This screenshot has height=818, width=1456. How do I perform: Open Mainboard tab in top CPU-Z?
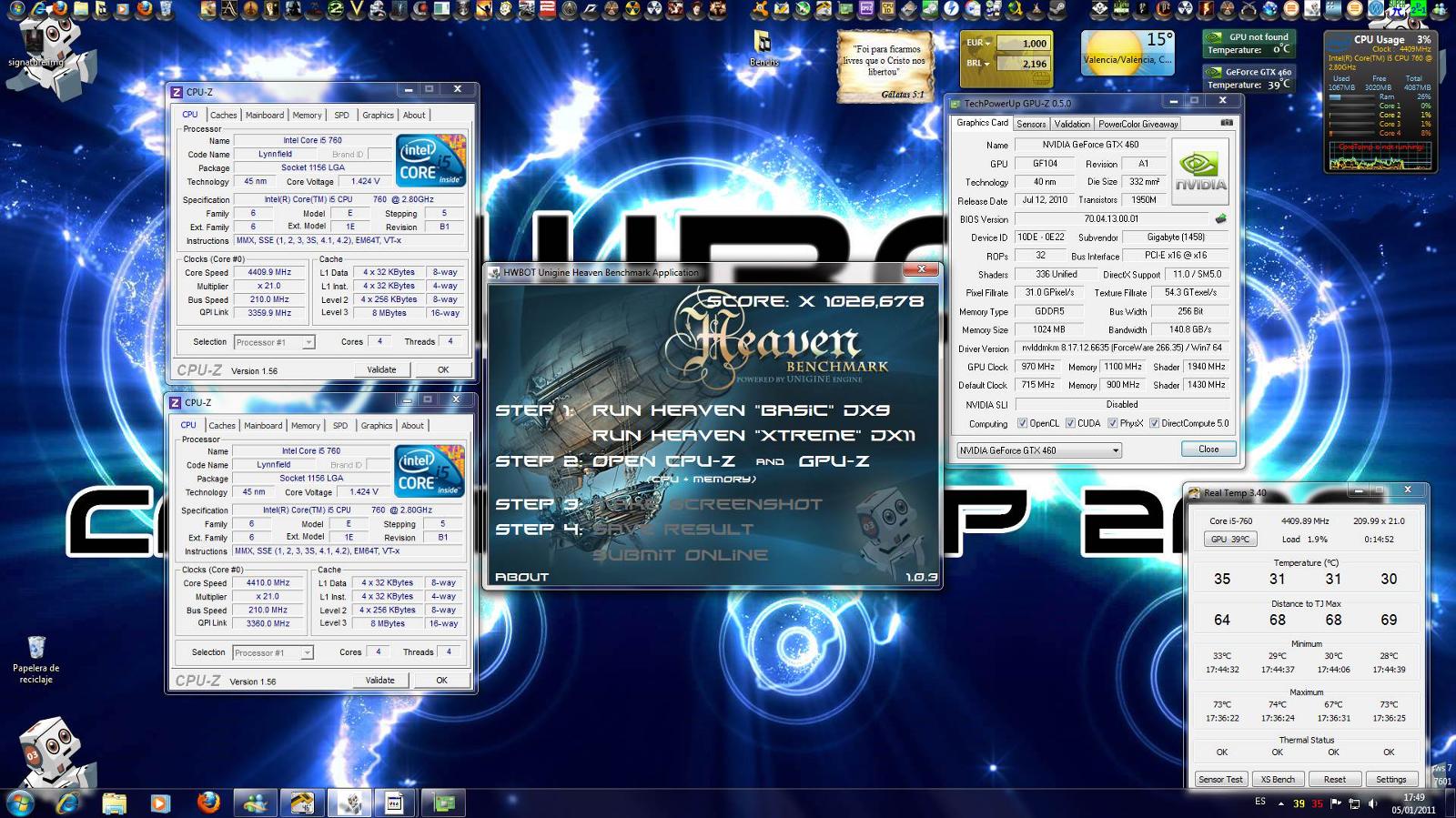[265, 116]
